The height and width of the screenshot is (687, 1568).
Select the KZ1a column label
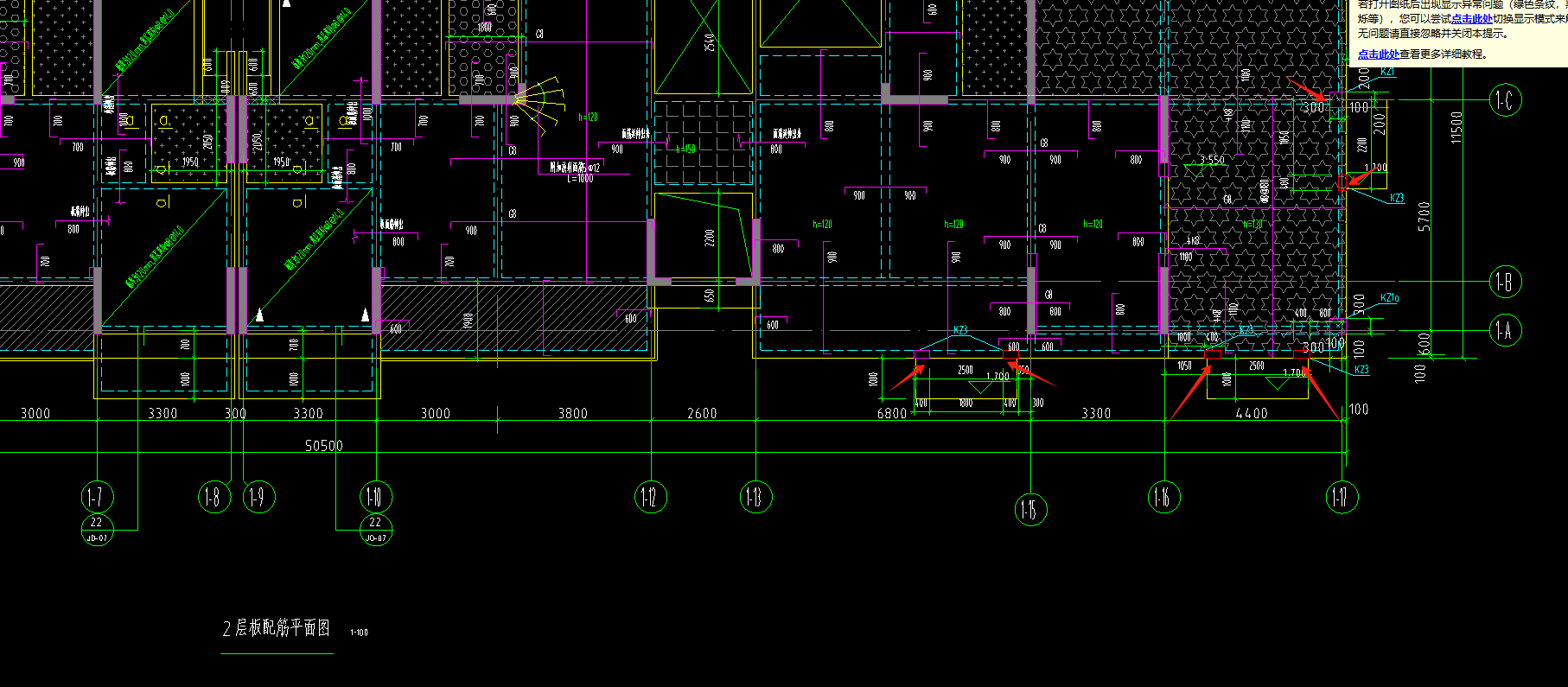point(1390,298)
